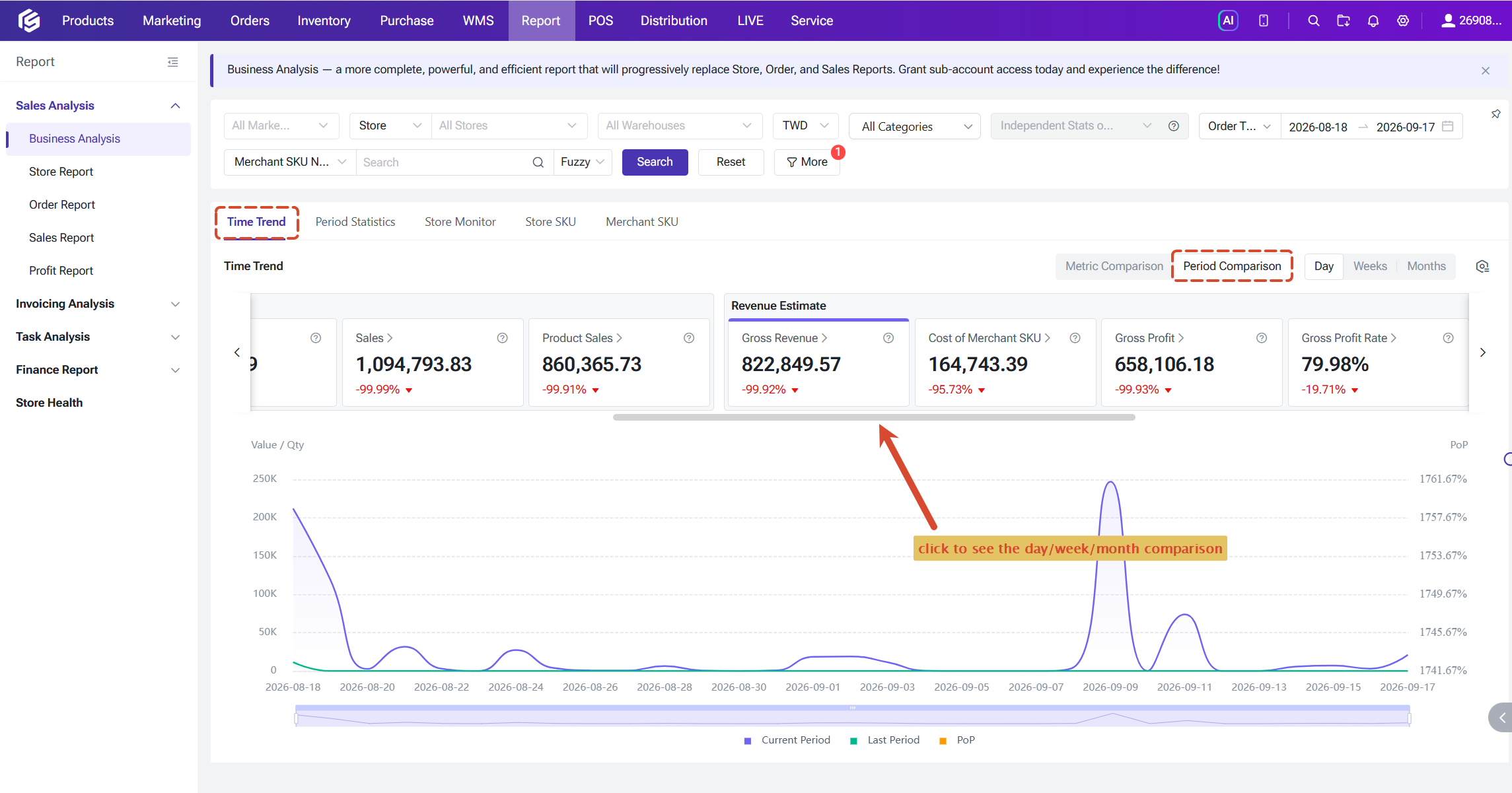Pin the filter panel
The width and height of the screenshot is (1512, 793).
(x=1495, y=114)
